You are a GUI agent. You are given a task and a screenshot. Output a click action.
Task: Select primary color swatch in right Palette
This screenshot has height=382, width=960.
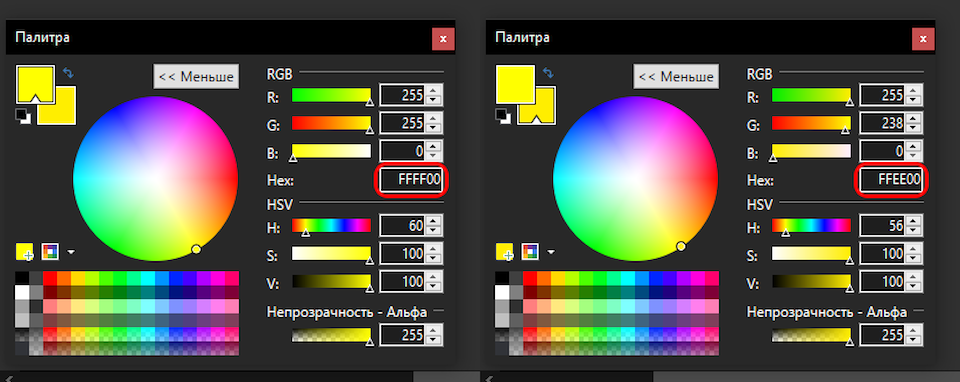point(516,84)
